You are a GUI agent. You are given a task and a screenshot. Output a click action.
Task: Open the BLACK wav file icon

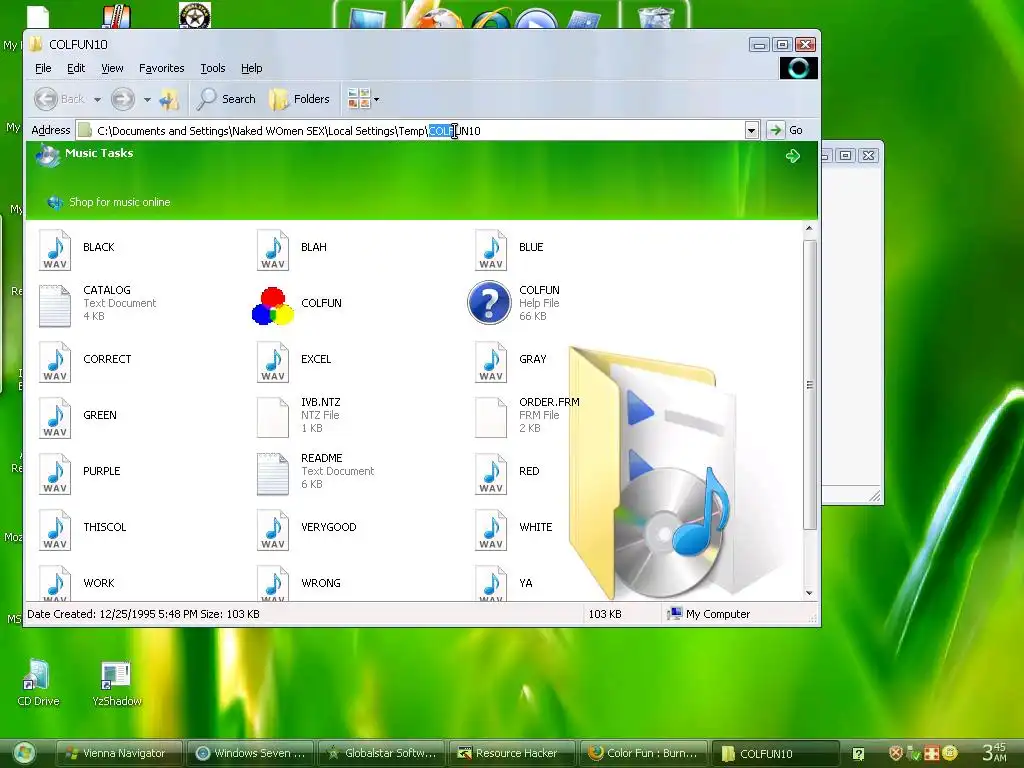tap(55, 249)
